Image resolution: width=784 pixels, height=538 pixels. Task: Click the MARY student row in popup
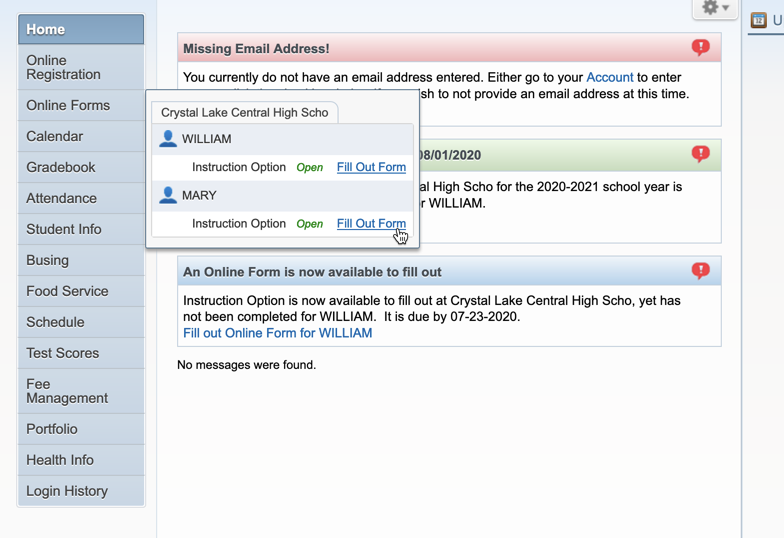(282, 196)
